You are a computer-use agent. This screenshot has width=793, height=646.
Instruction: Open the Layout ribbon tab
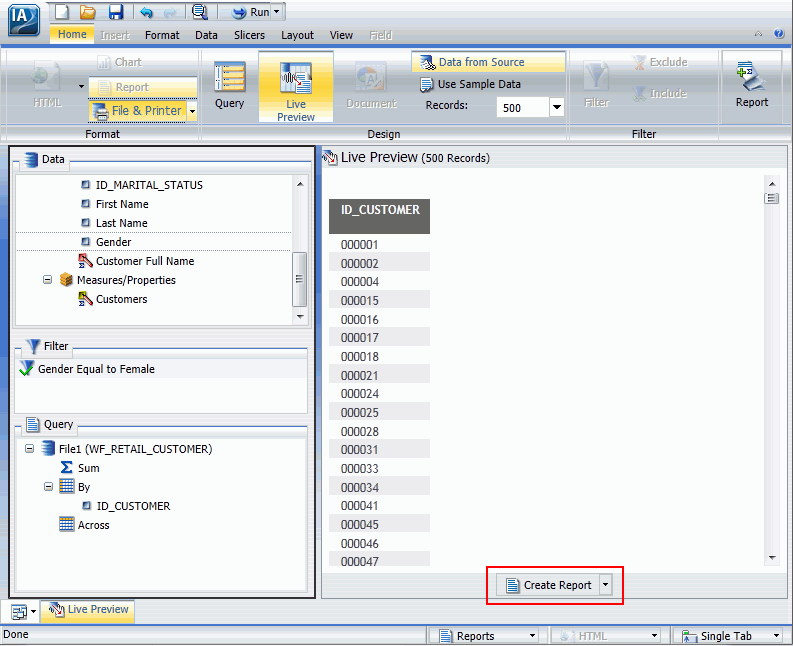click(x=297, y=35)
